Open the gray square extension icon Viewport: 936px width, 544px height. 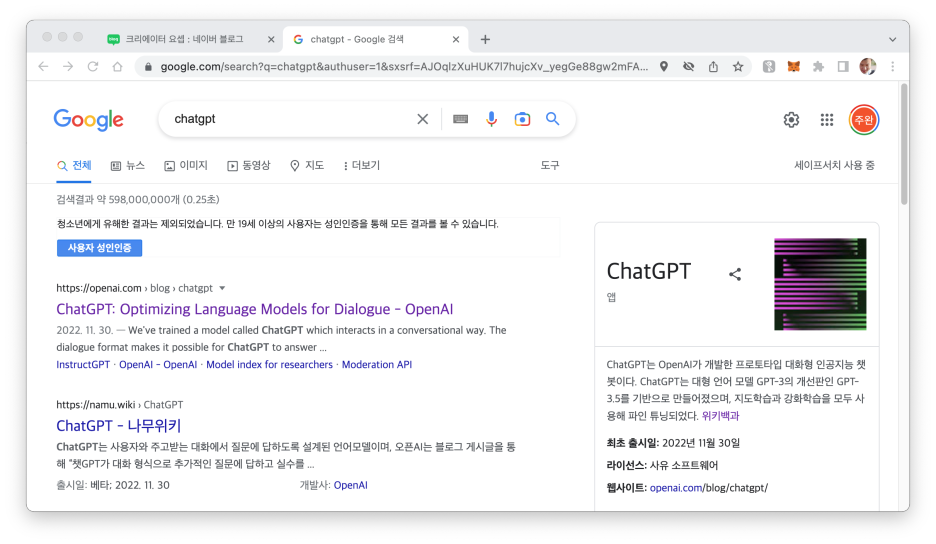click(x=769, y=67)
